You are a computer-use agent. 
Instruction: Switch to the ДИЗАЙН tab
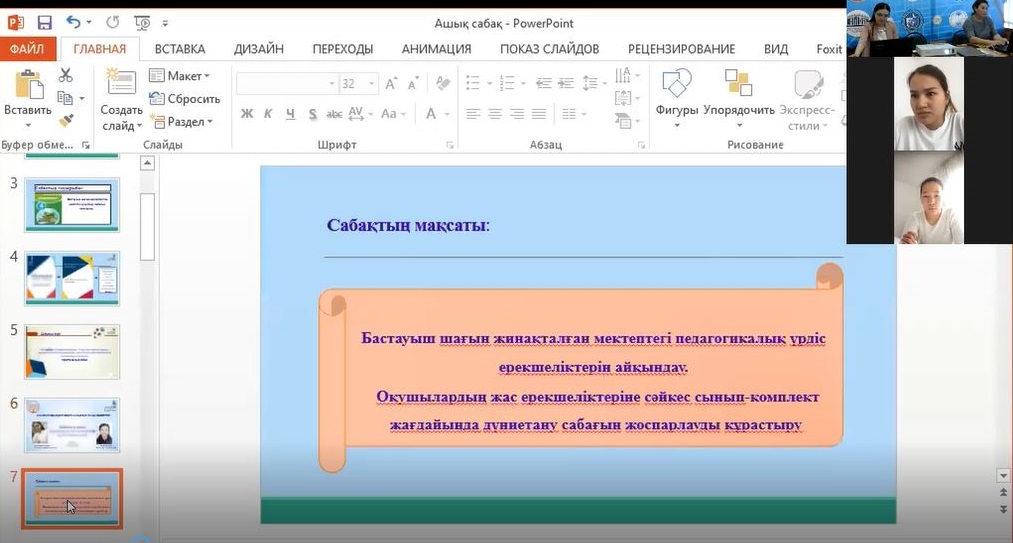(x=258, y=49)
